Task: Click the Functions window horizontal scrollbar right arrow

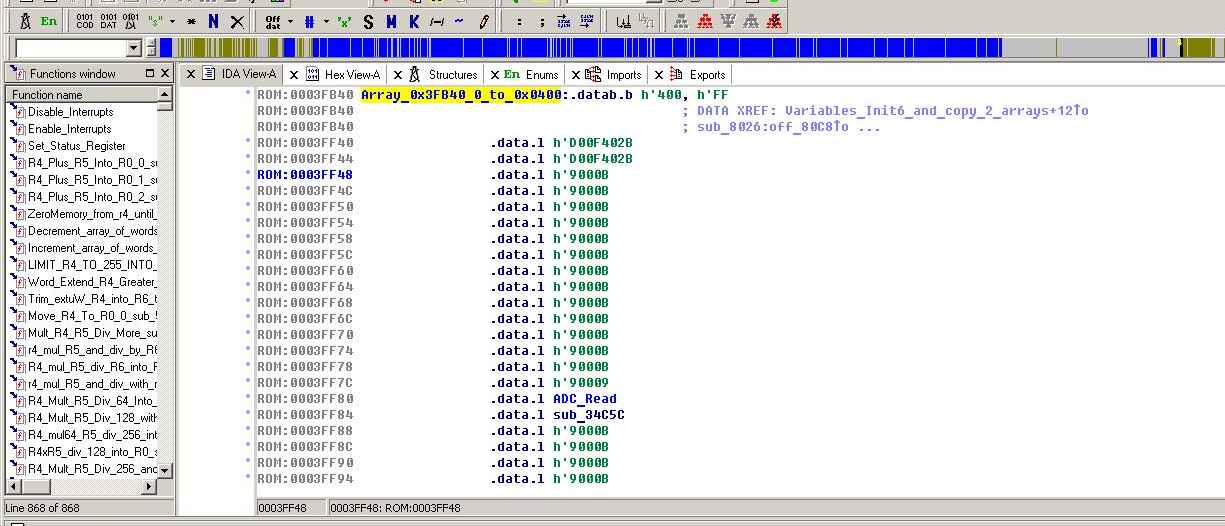Action: pos(150,487)
